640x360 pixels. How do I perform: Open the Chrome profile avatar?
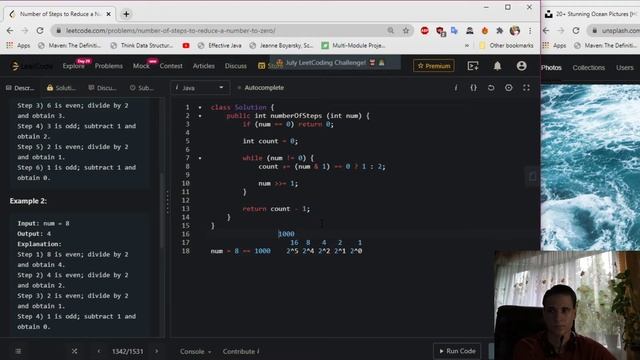click(515, 31)
